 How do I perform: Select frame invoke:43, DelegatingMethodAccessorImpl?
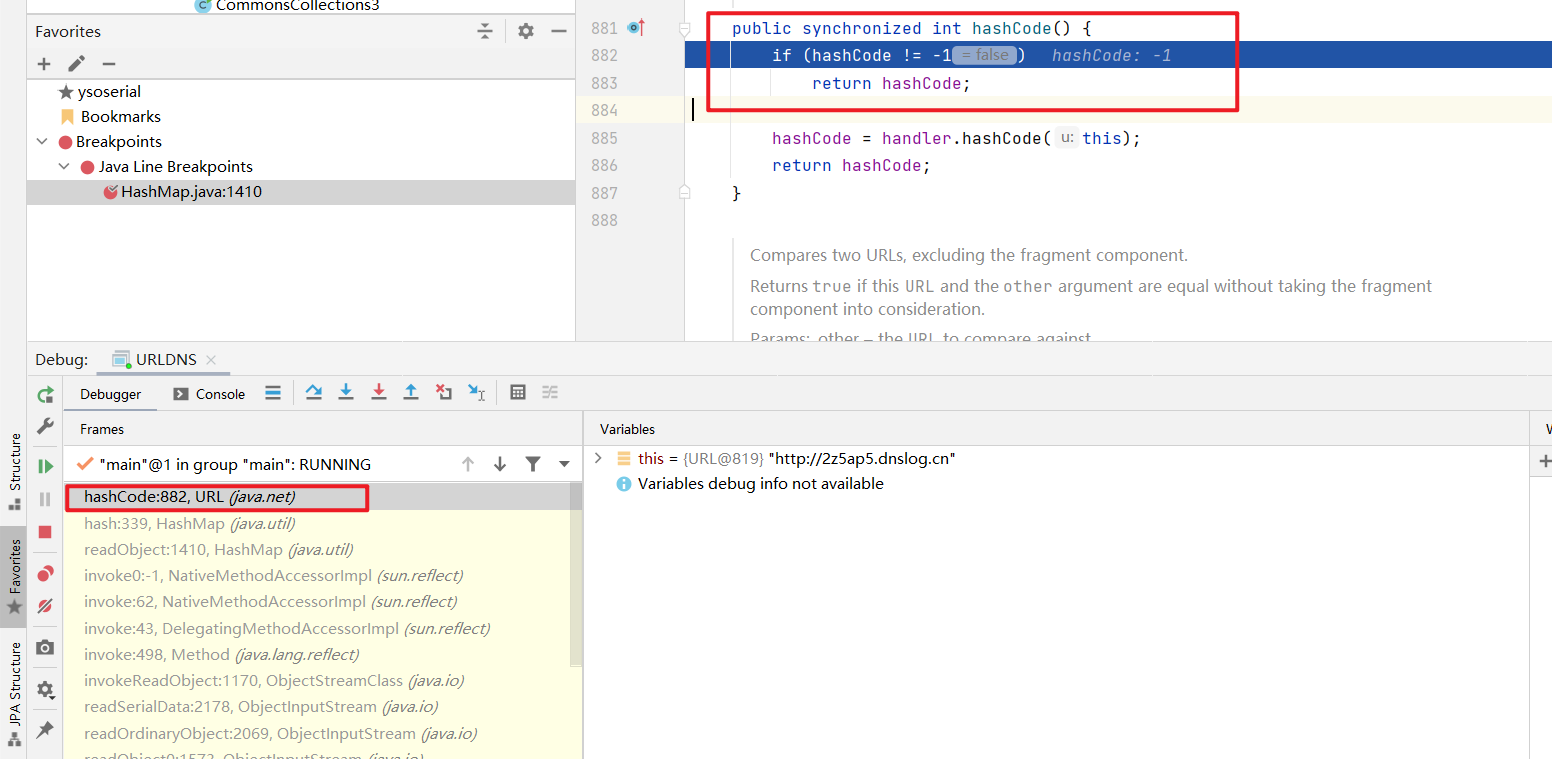317,628
